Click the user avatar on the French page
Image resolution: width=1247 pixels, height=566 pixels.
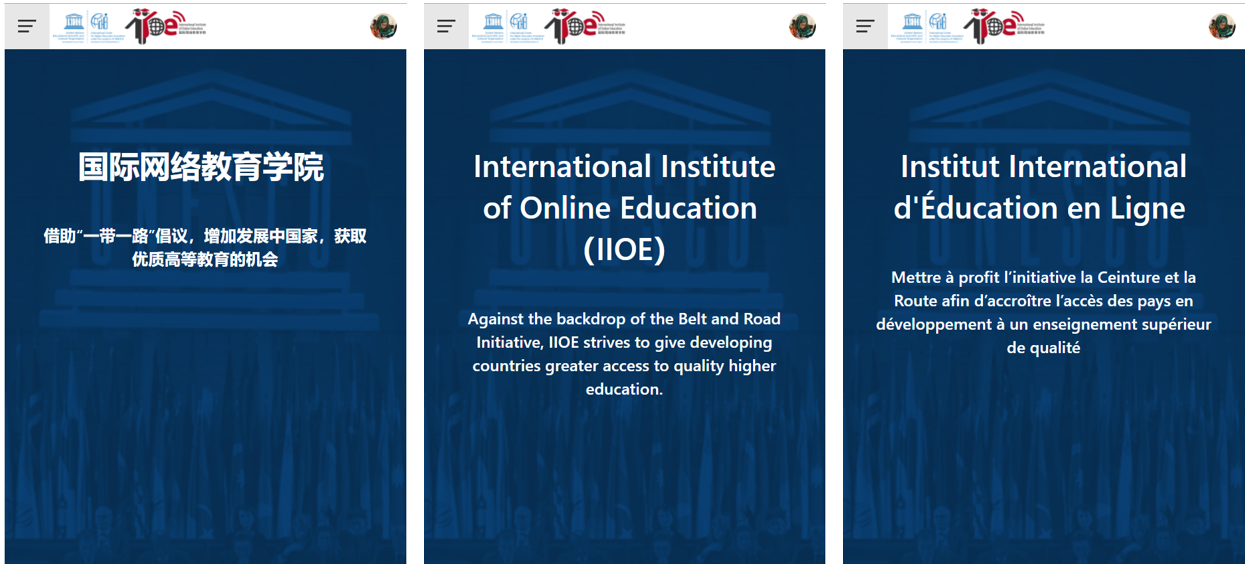pyautogui.click(x=1221, y=26)
